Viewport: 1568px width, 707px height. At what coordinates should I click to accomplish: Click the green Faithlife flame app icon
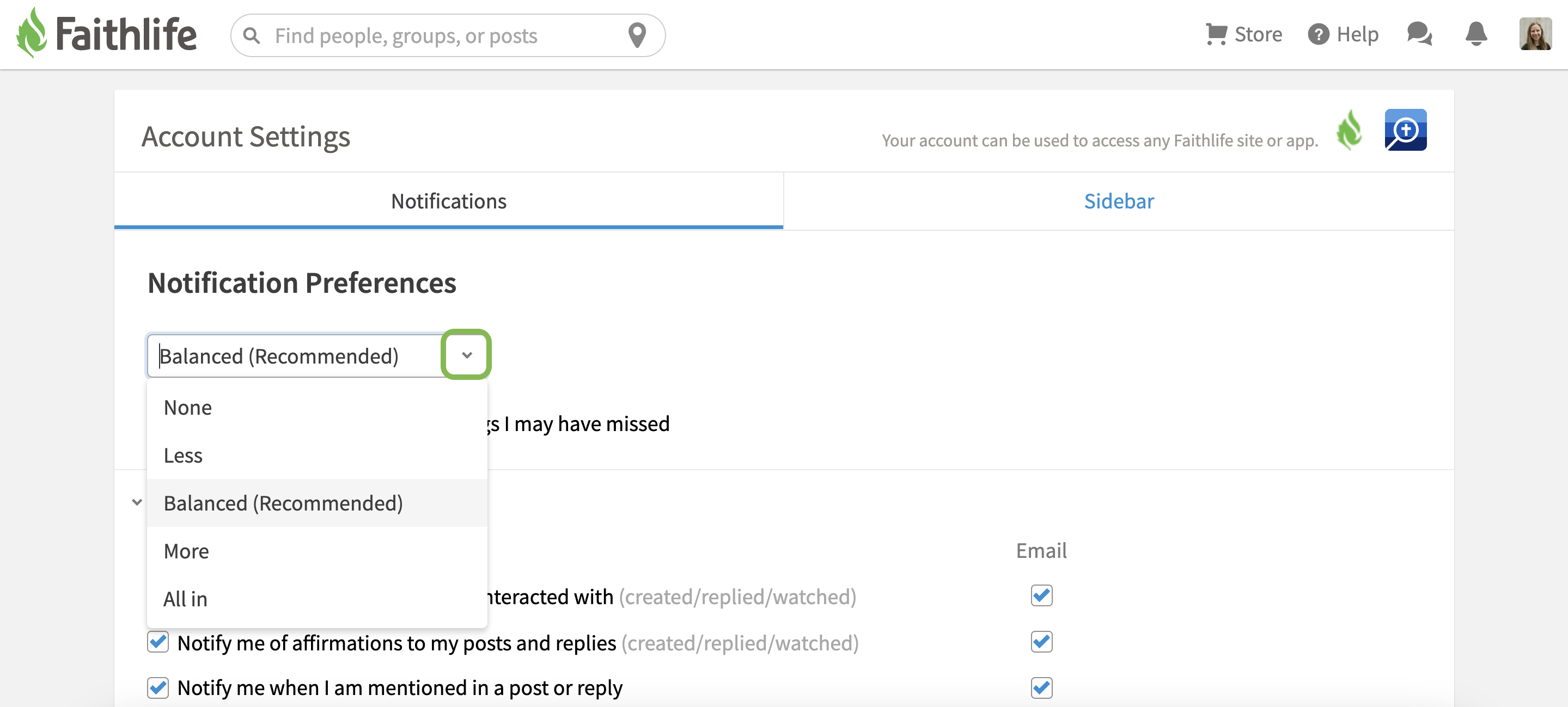pyautogui.click(x=1350, y=130)
